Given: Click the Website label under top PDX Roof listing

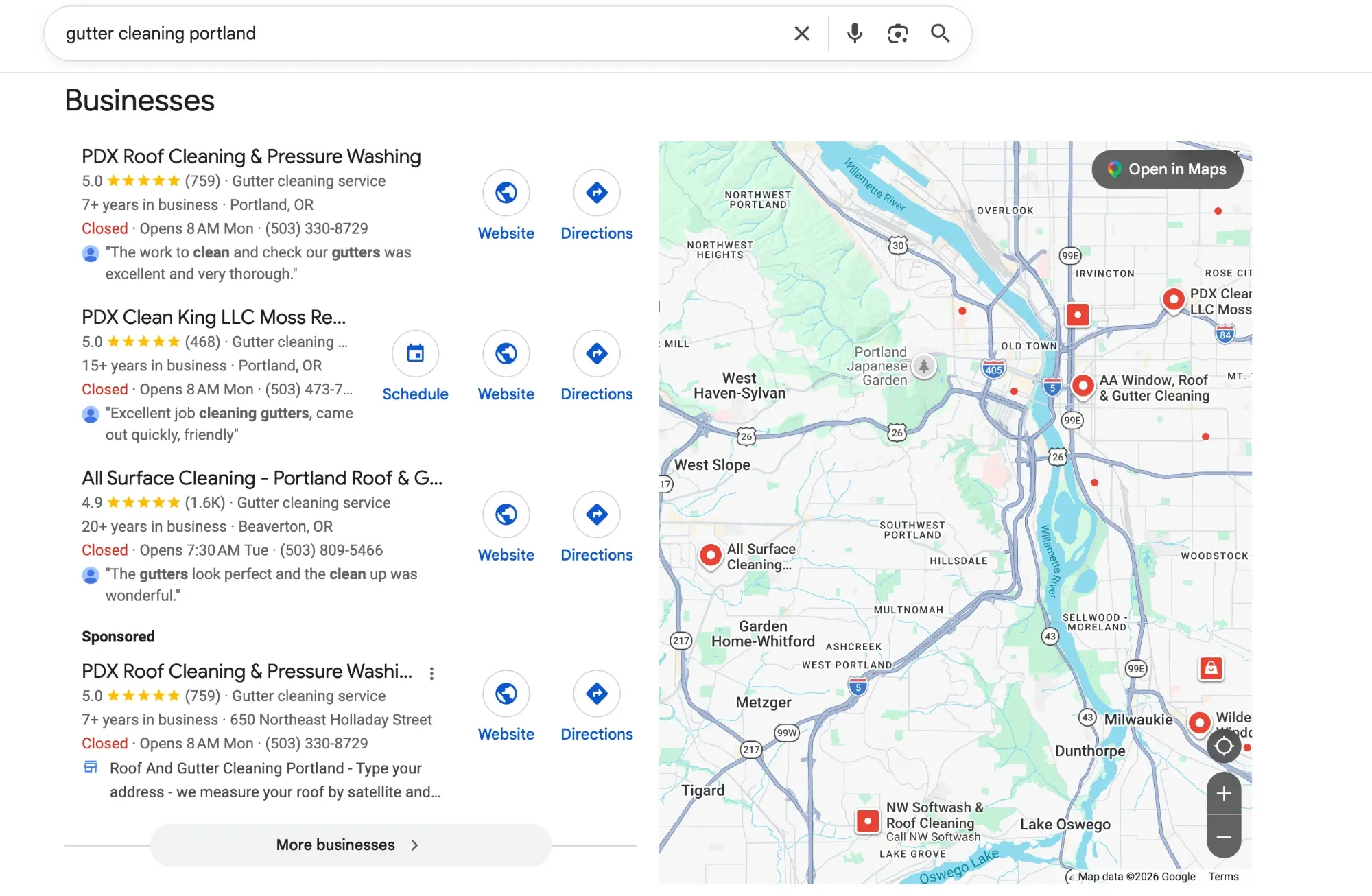Looking at the screenshot, I should point(506,233).
